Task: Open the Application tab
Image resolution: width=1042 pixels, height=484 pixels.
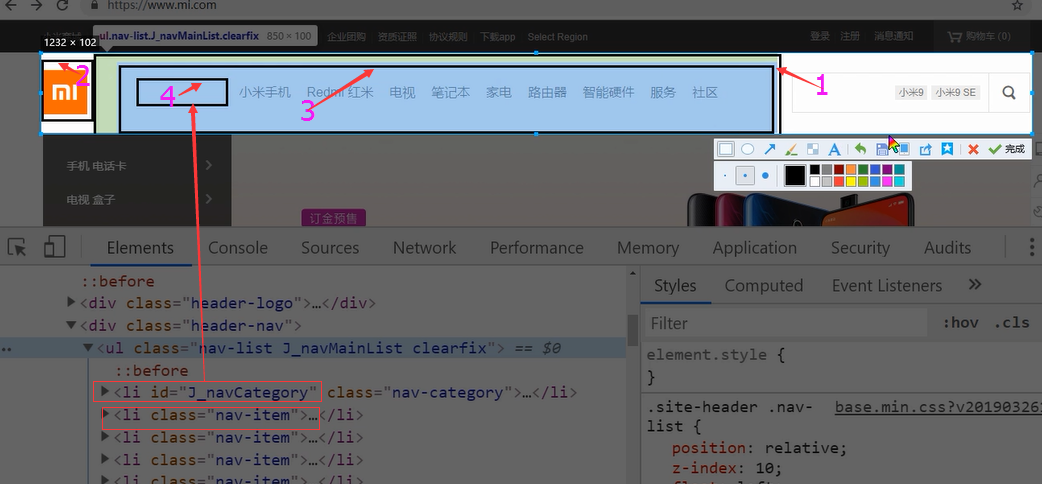Action: [x=755, y=248]
